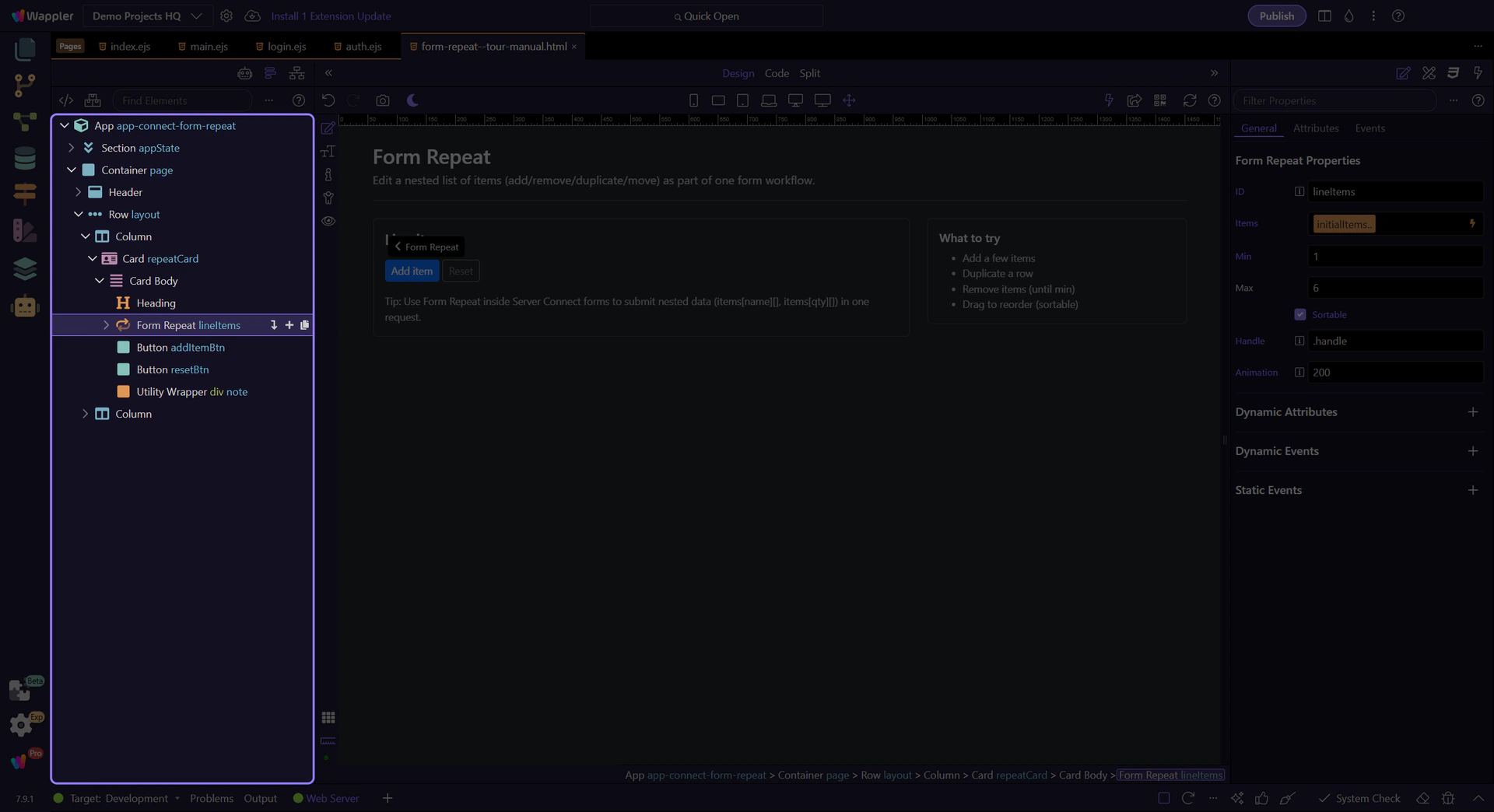Toggle dark mode moon icon
The height and width of the screenshot is (812, 1494).
[x=412, y=100]
